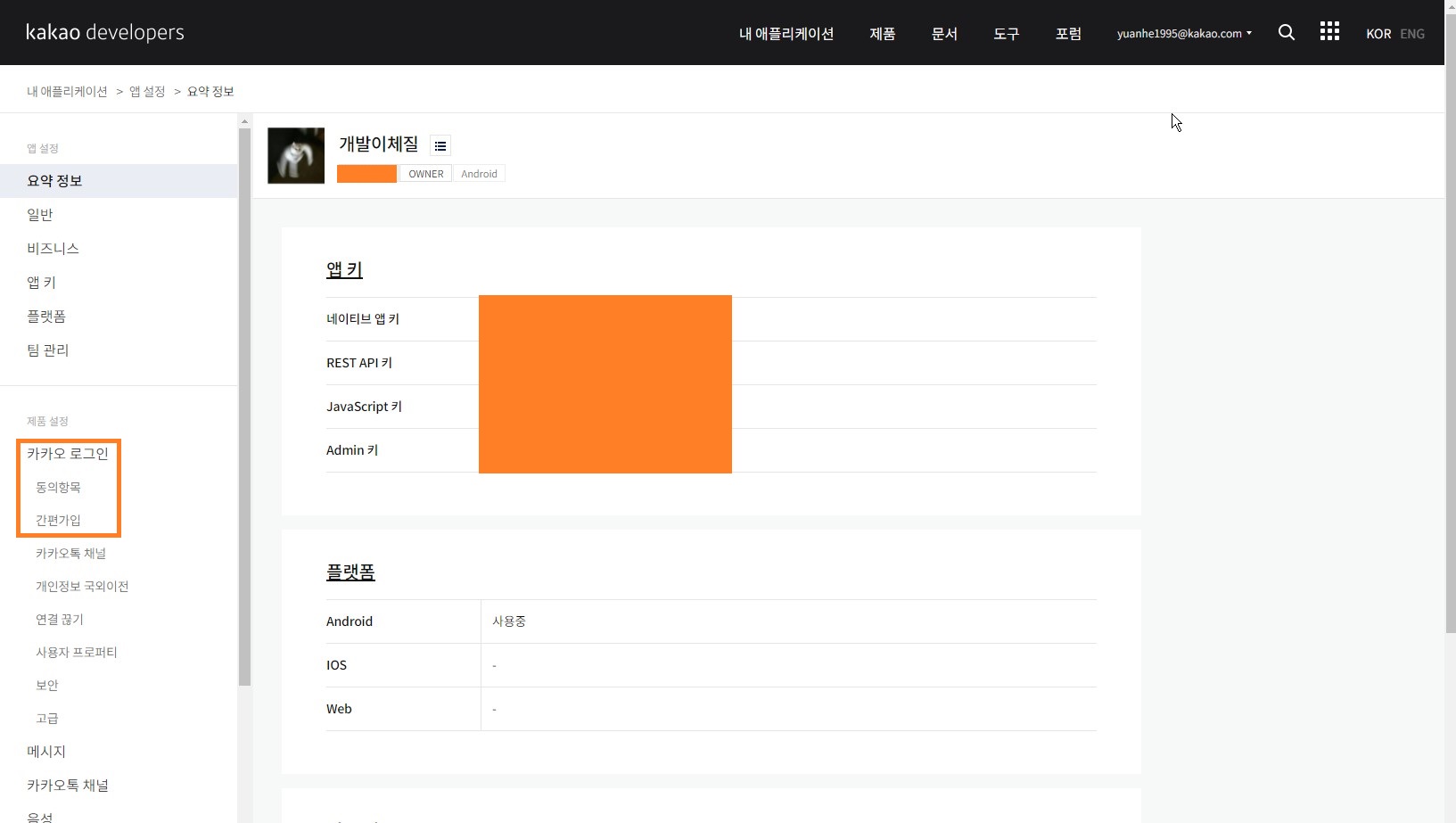The image size is (1456, 823).
Task: Open the 도구 top menu
Action: click(1007, 34)
